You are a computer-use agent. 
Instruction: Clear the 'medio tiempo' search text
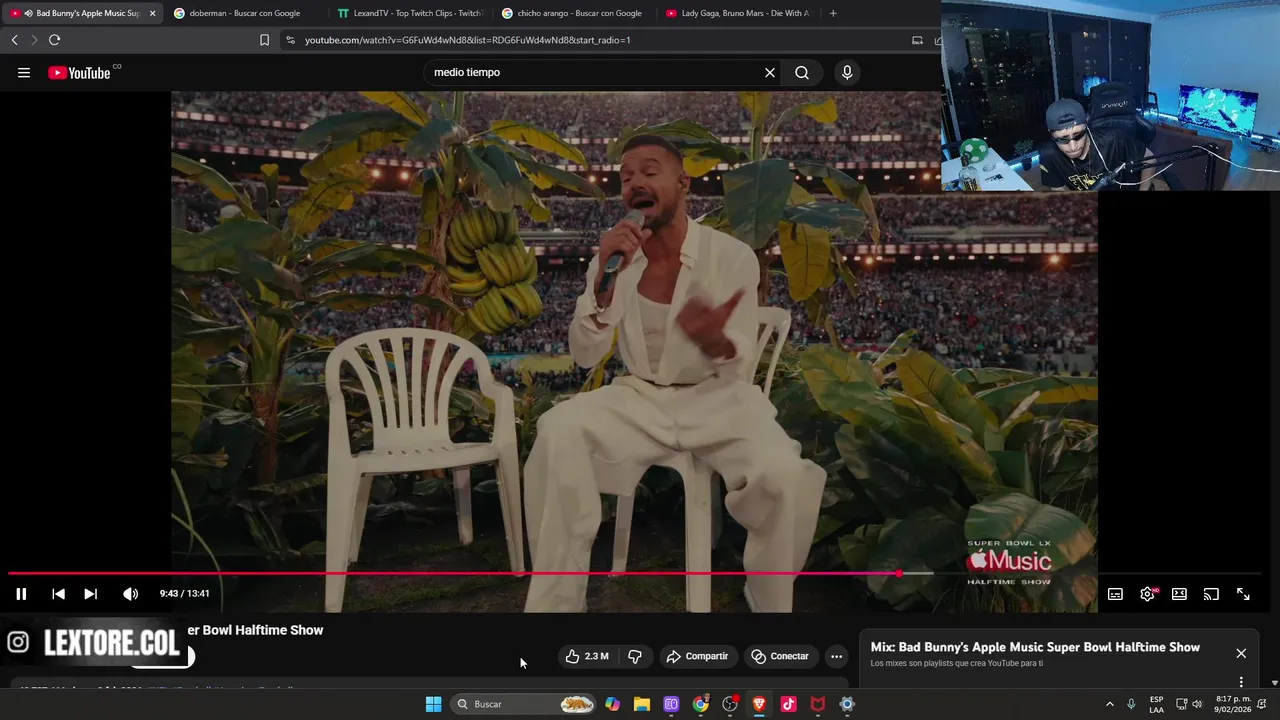click(x=770, y=72)
